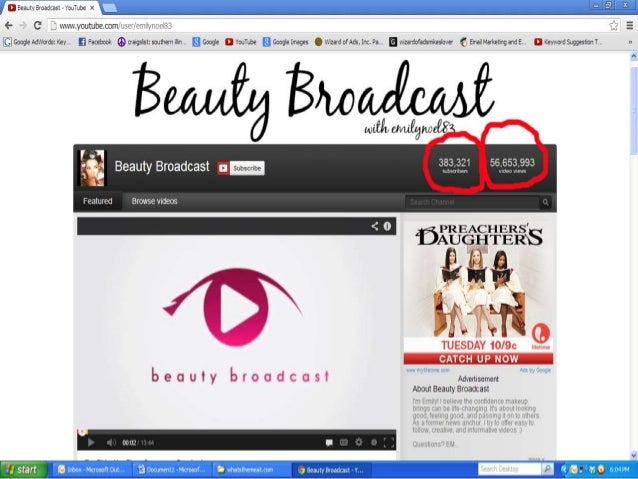This screenshot has width=638, height=479.
Task: Go back using the browser back arrow
Action: (x=9, y=26)
